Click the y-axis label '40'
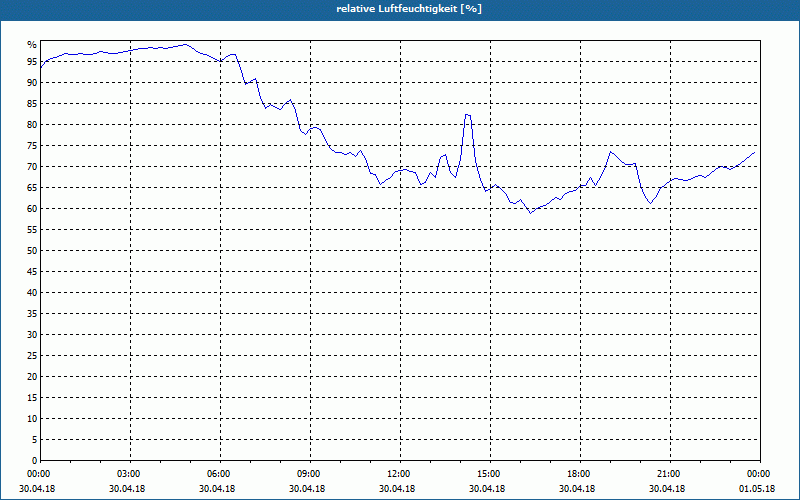This screenshot has height=500, width=800. 32,293
